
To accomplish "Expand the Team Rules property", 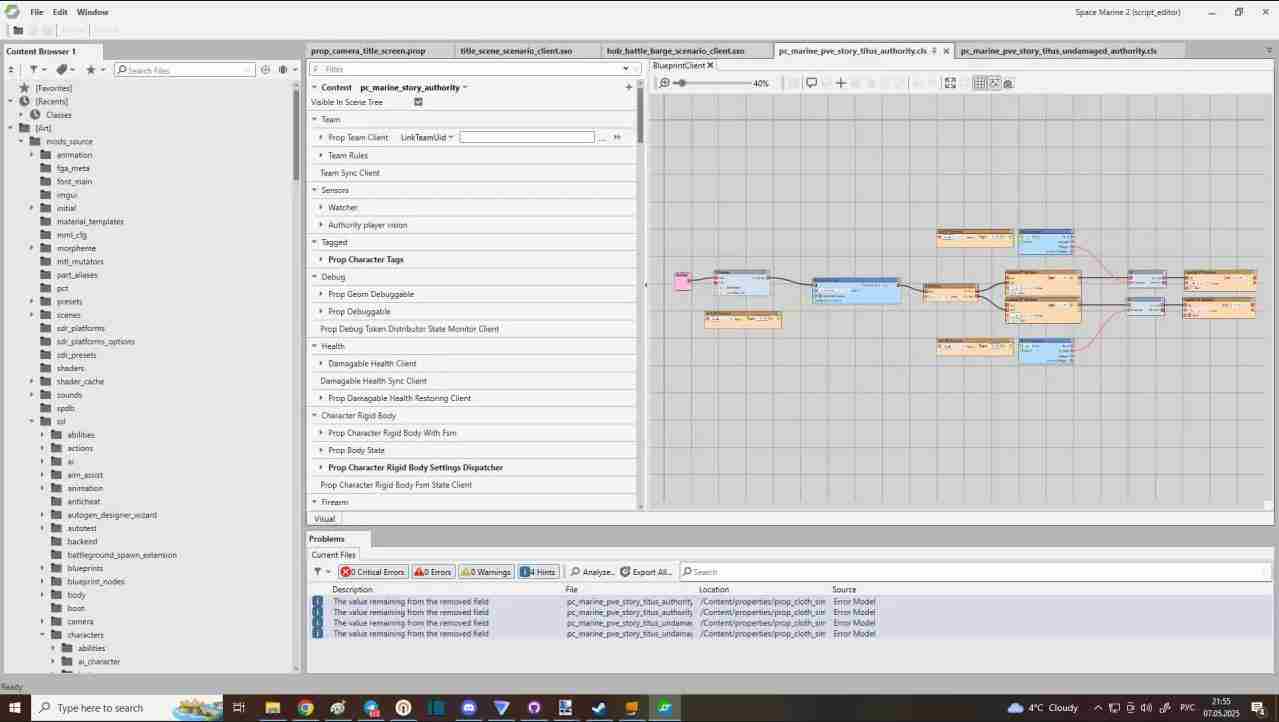I will pos(321,155).
